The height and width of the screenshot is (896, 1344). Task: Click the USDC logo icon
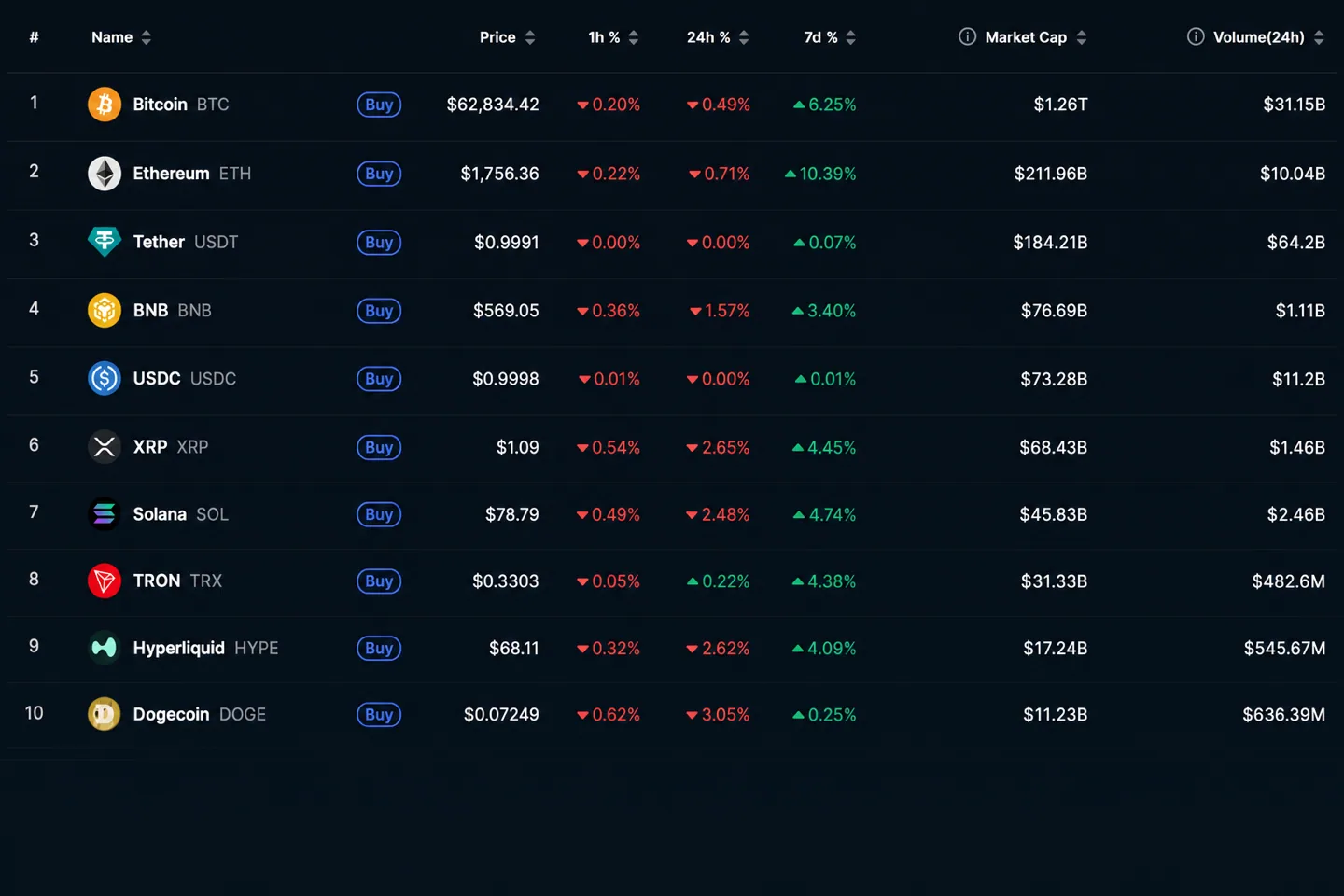105,378
